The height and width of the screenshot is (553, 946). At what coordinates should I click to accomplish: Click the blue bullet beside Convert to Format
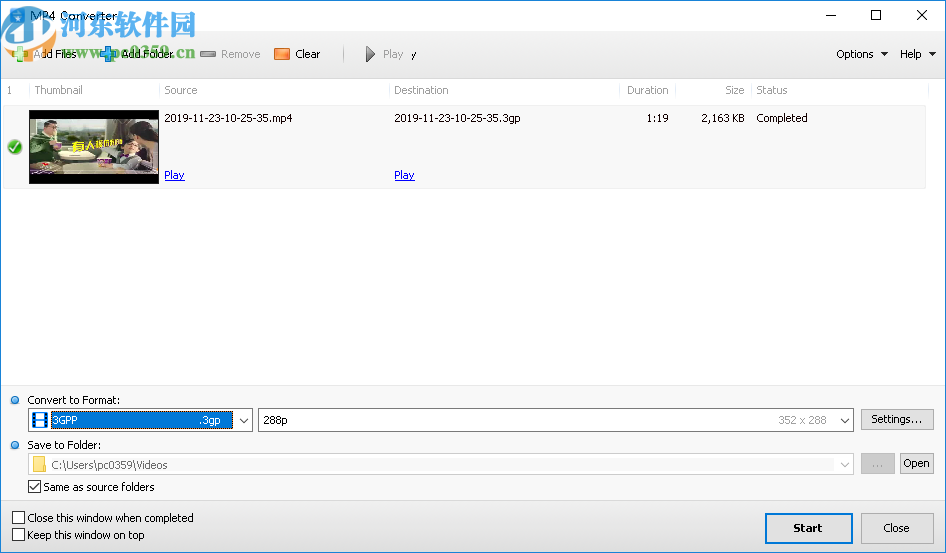[15, 400]
